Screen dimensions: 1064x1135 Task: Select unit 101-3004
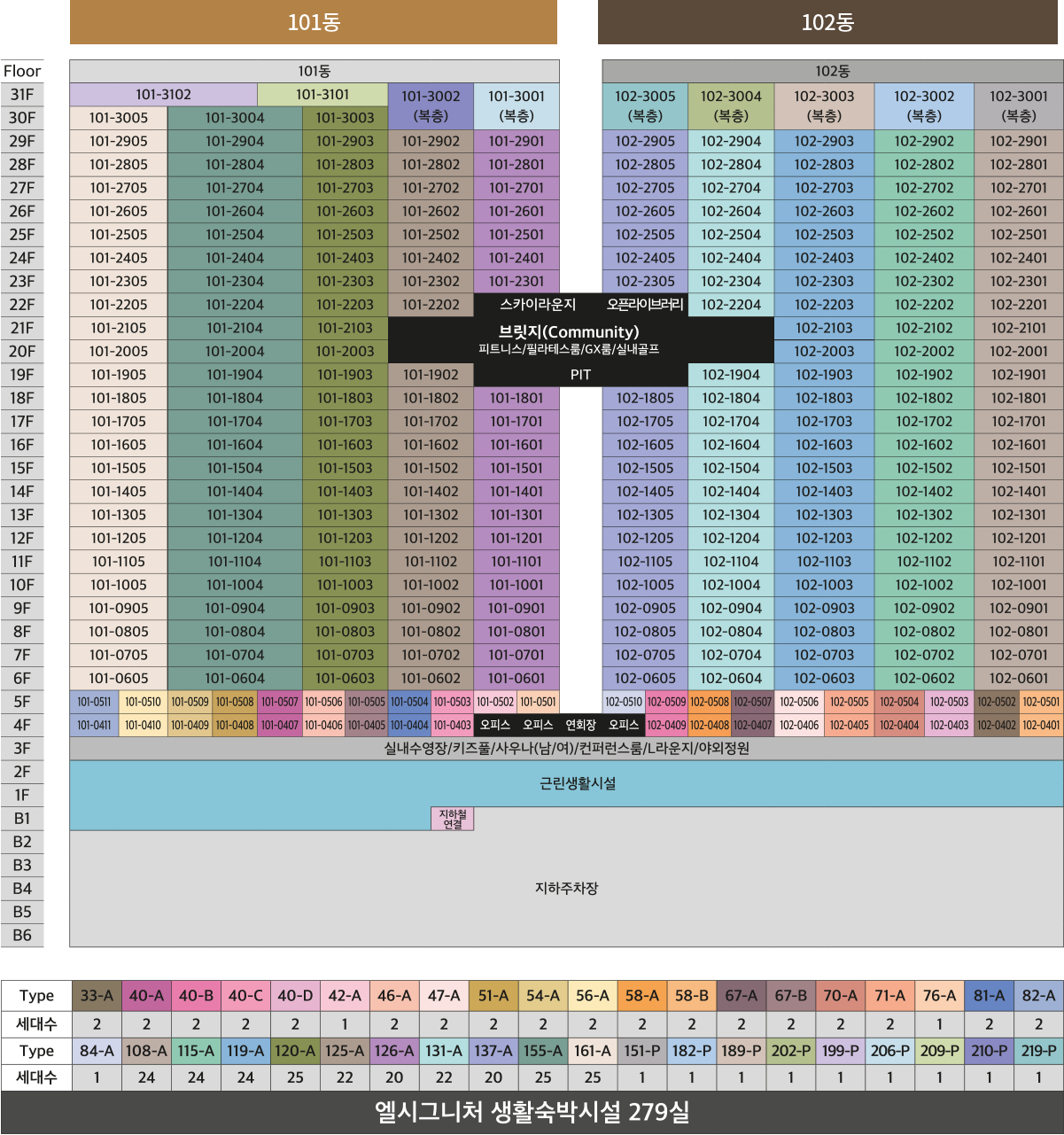pos(235,118)
